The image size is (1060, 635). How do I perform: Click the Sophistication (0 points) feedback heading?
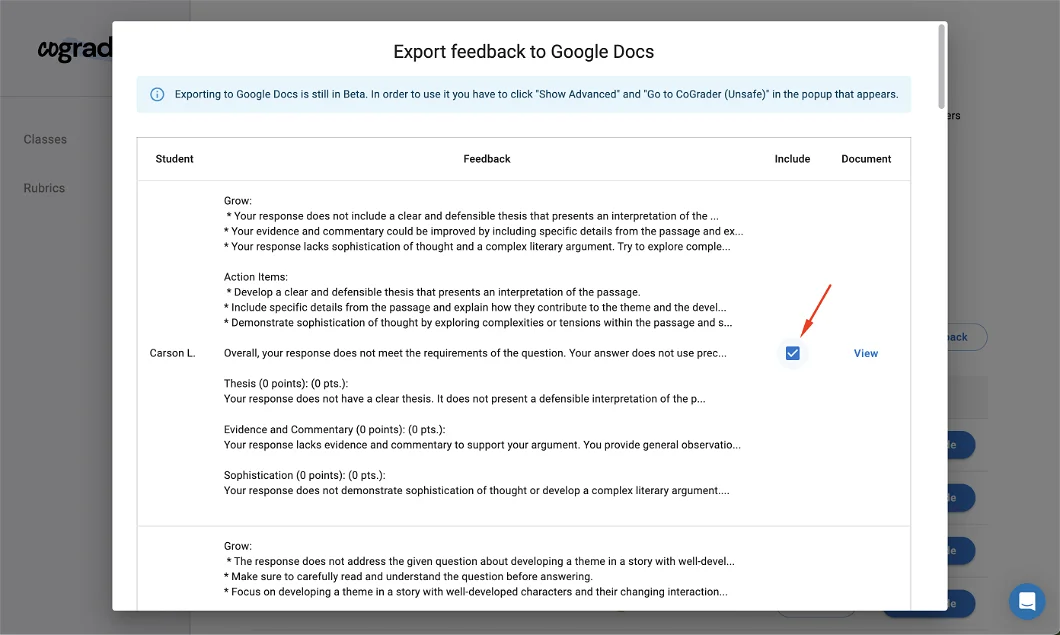coord(304,475)
